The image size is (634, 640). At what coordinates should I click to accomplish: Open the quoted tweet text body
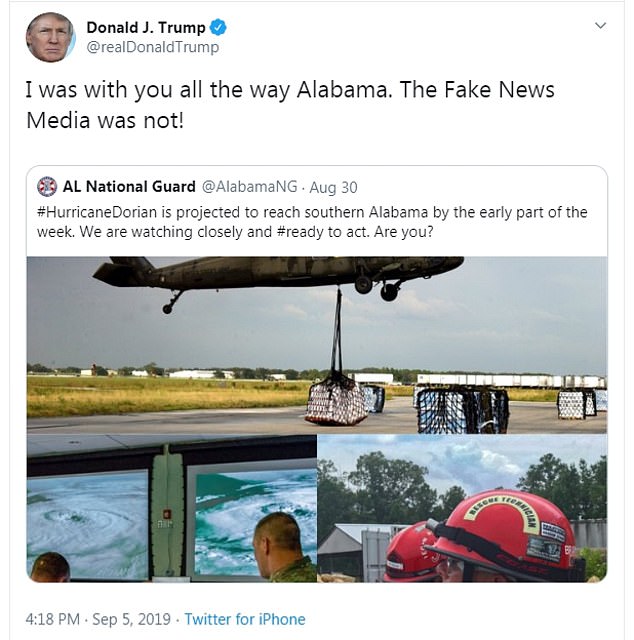312,222
